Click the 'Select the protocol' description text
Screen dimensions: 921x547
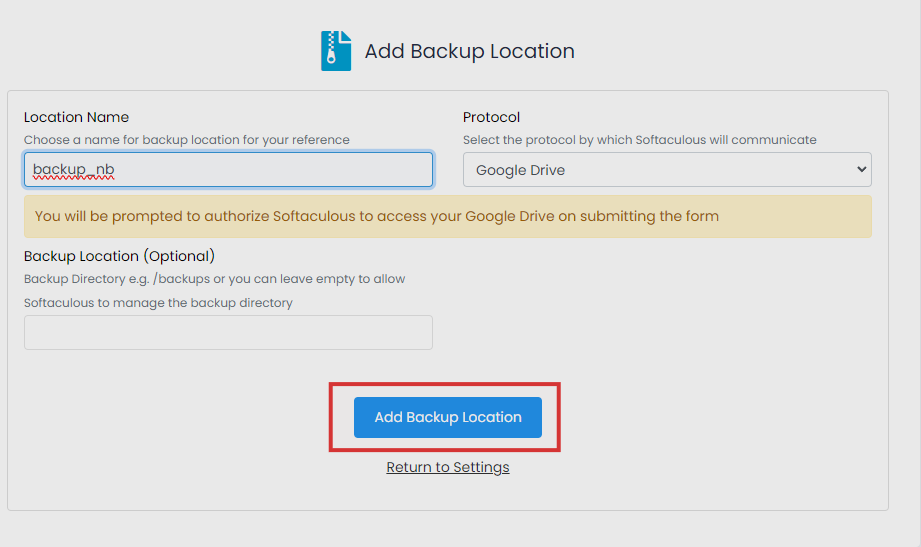tap(640, 140)
